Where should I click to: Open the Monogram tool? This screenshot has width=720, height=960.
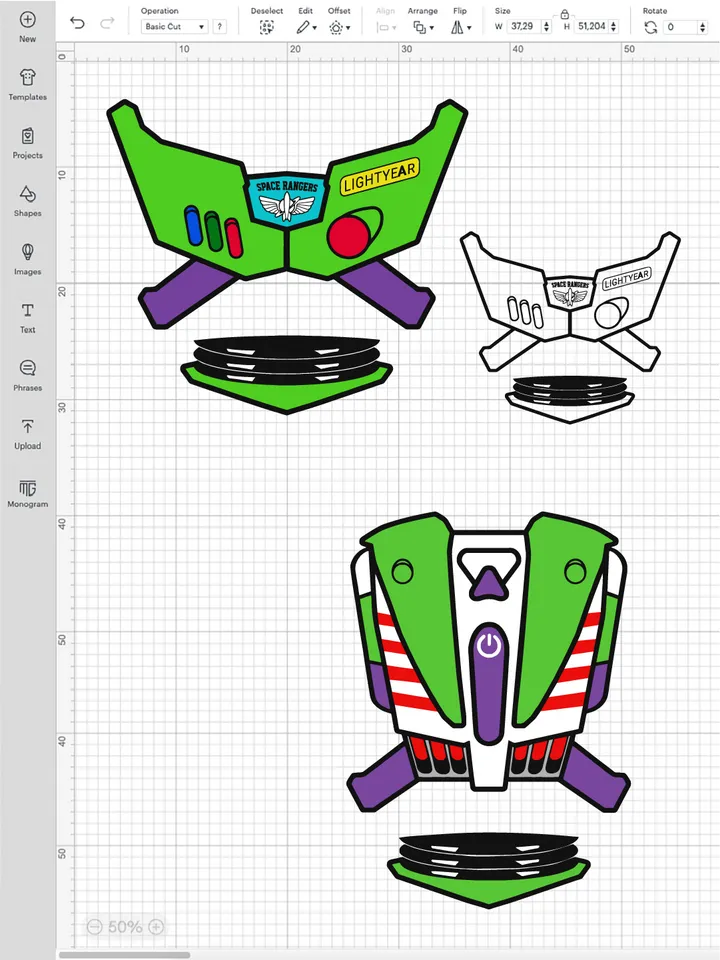tap(28, 493)
